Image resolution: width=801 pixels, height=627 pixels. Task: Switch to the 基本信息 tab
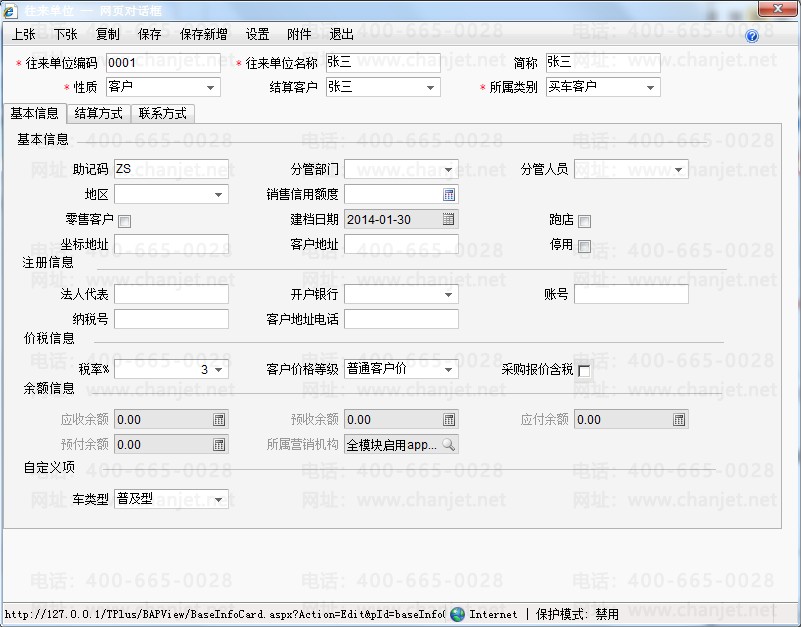35,113
